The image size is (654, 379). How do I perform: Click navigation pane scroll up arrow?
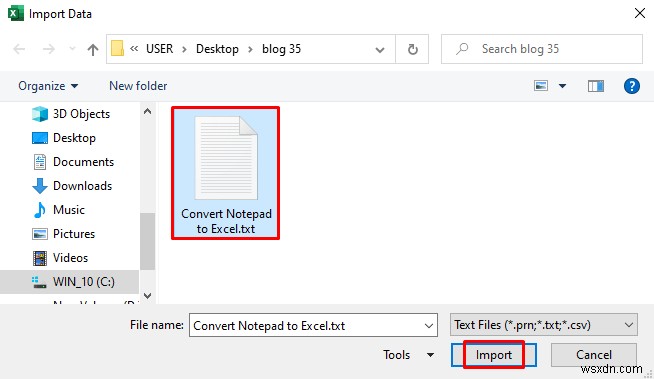147,111
